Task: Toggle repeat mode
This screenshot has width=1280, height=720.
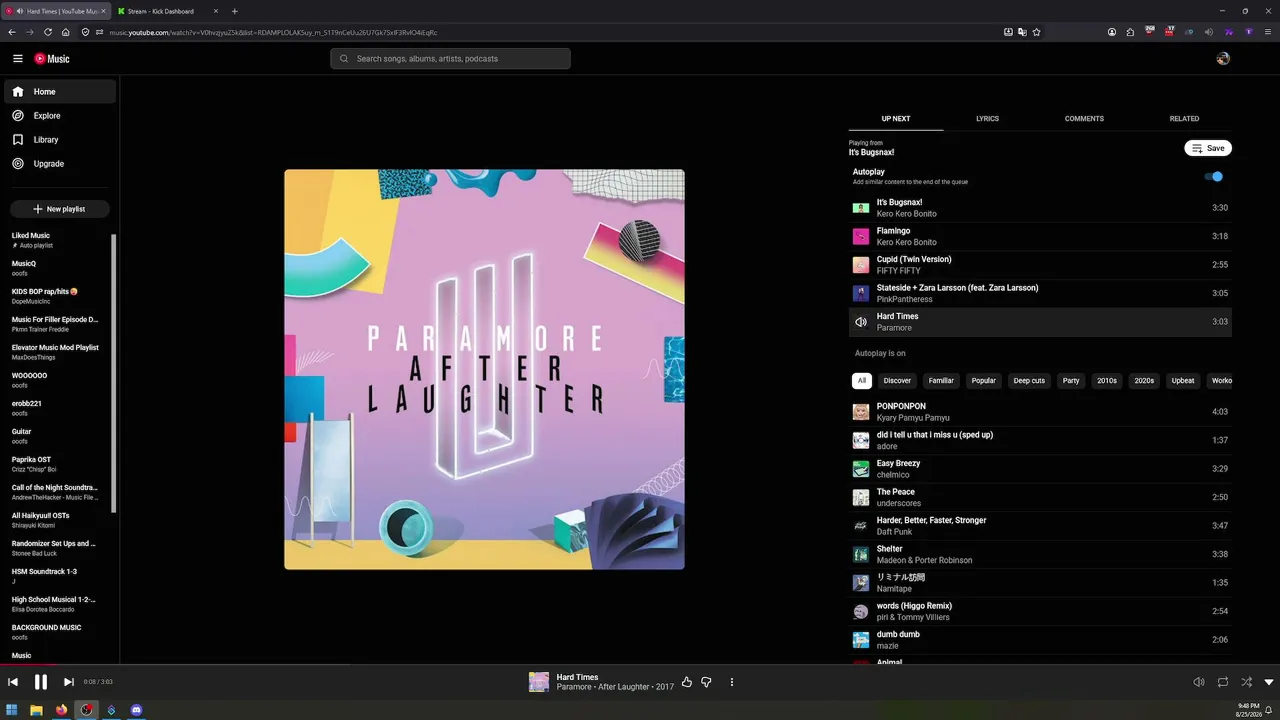Action: 1222,682
